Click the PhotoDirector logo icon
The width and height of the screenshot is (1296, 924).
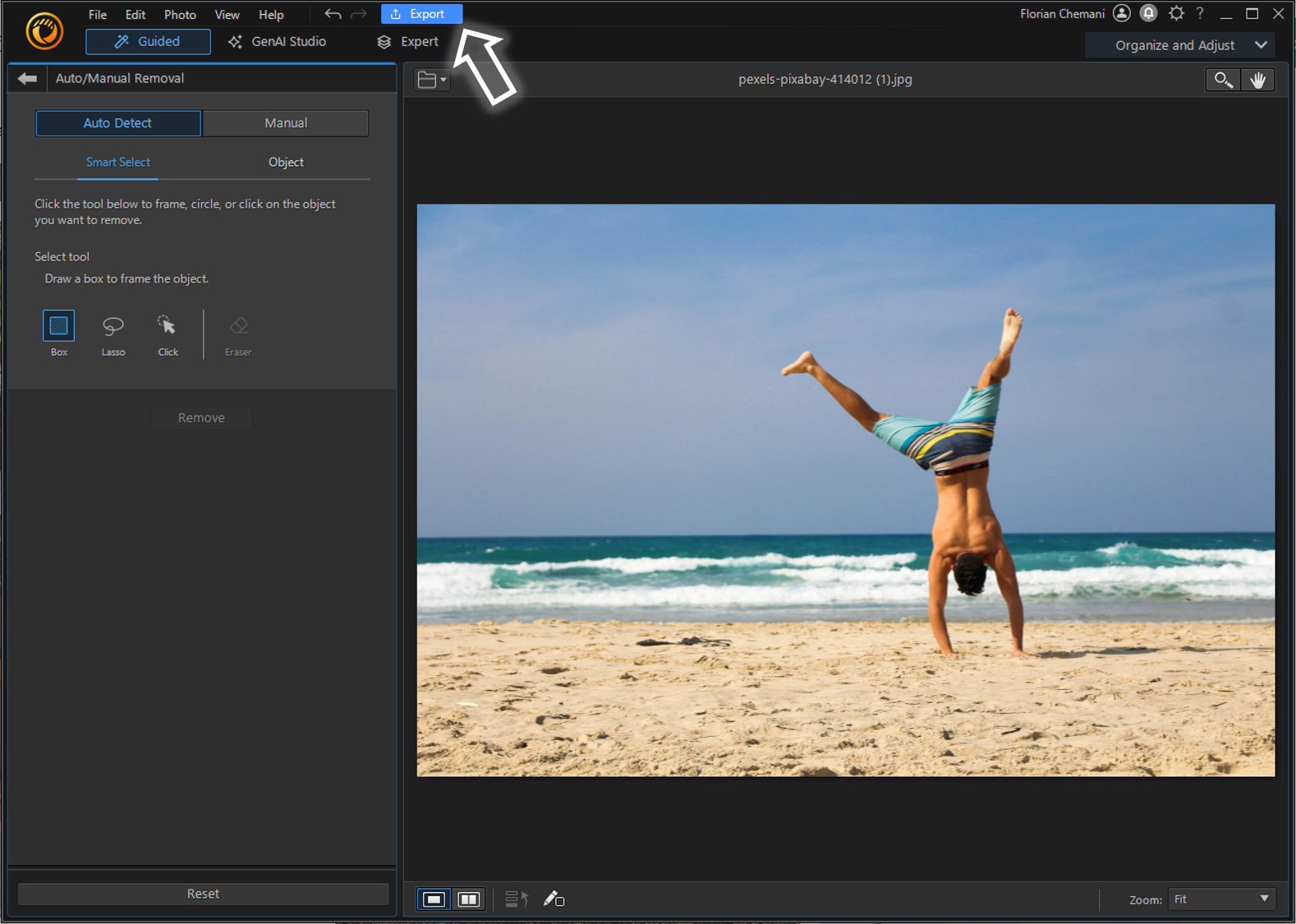pos(44,31)
